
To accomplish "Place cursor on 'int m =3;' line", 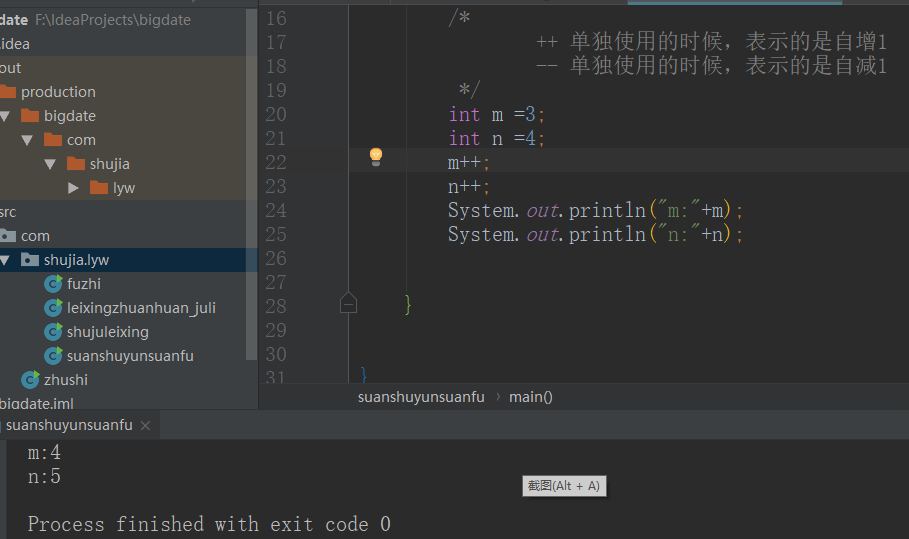I will point(497,115).
